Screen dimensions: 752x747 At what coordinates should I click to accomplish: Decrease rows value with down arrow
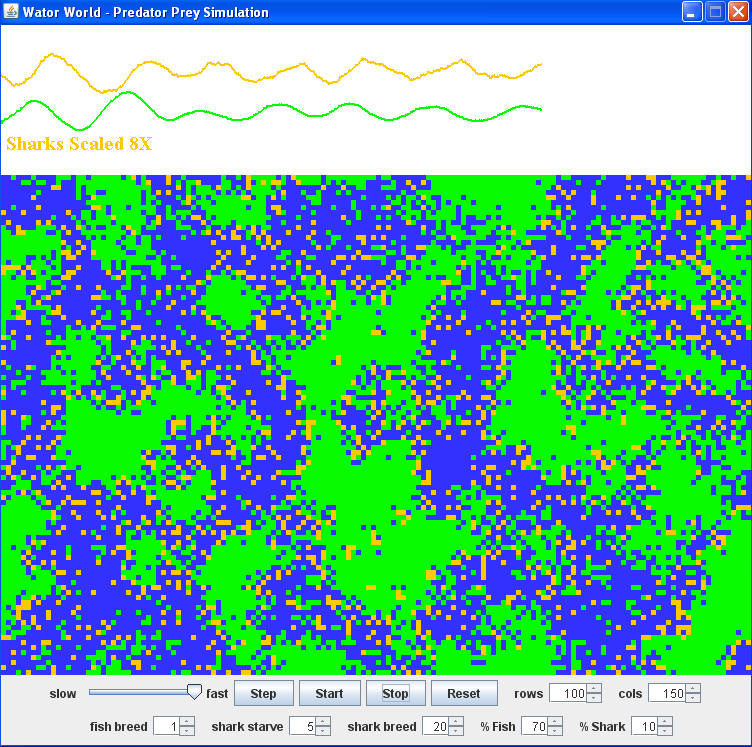pyautogui.click(x=594, y=698)
